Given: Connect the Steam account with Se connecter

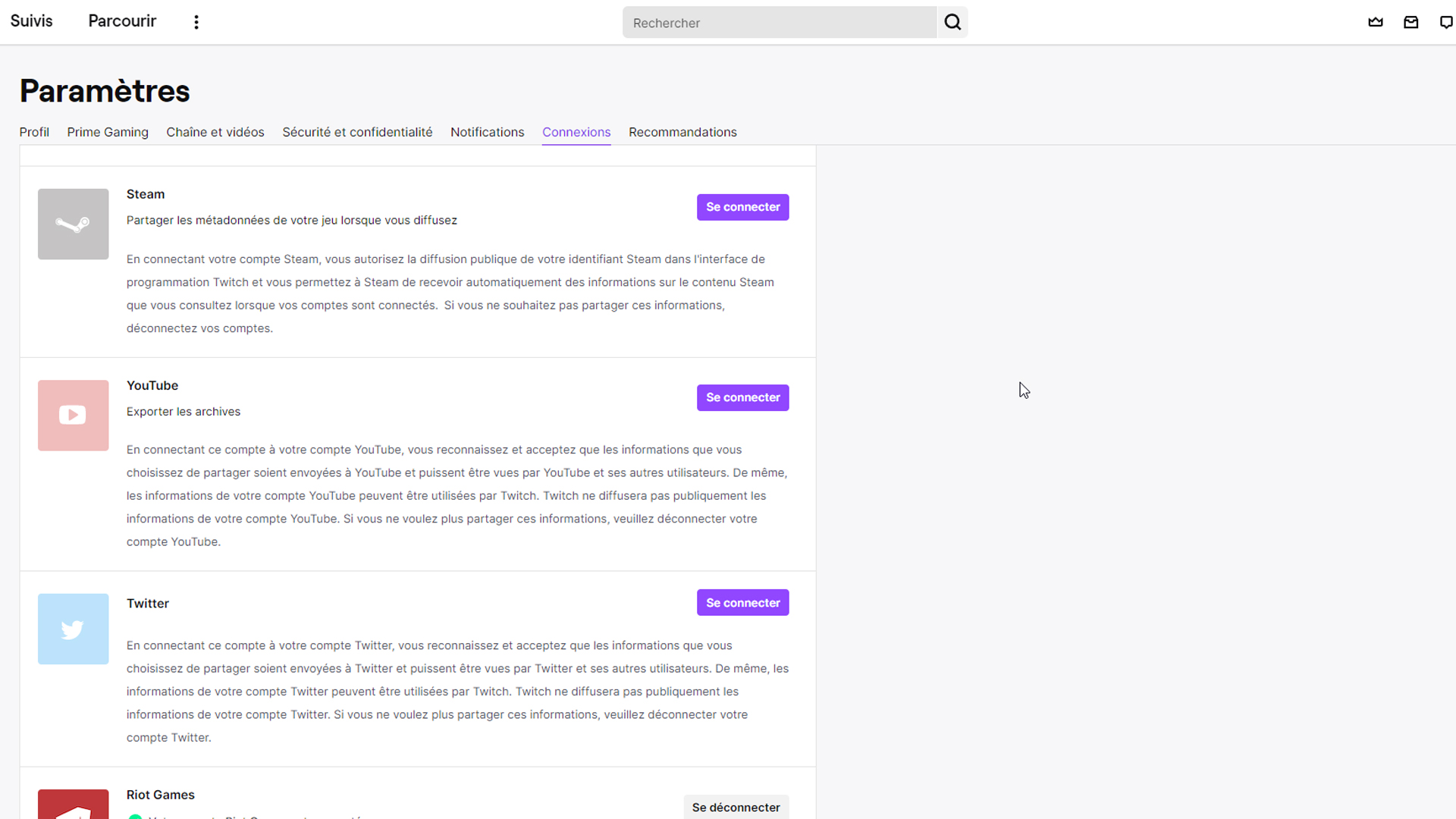Looking at the screenshot, I should pyautogui.click(x=742, y=206).
